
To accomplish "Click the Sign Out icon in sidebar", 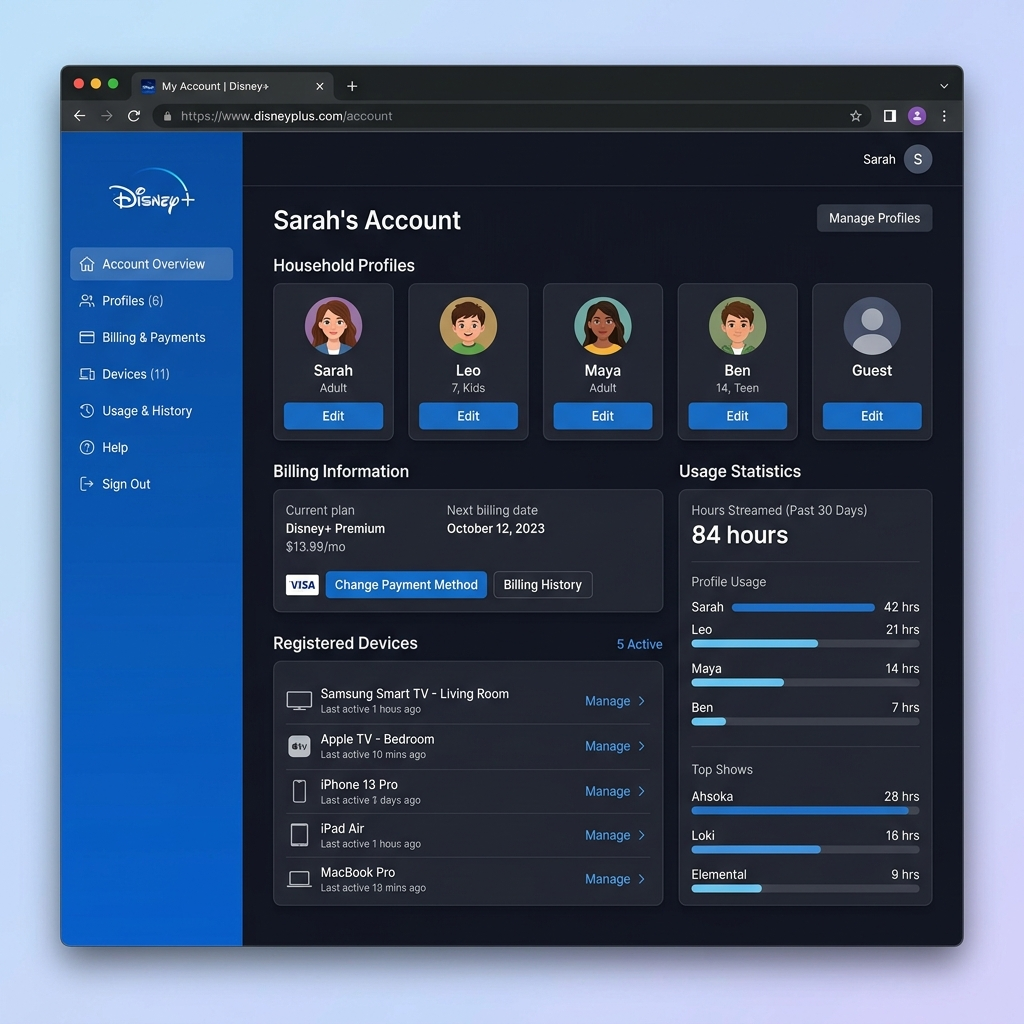I will tap(87, 484).
